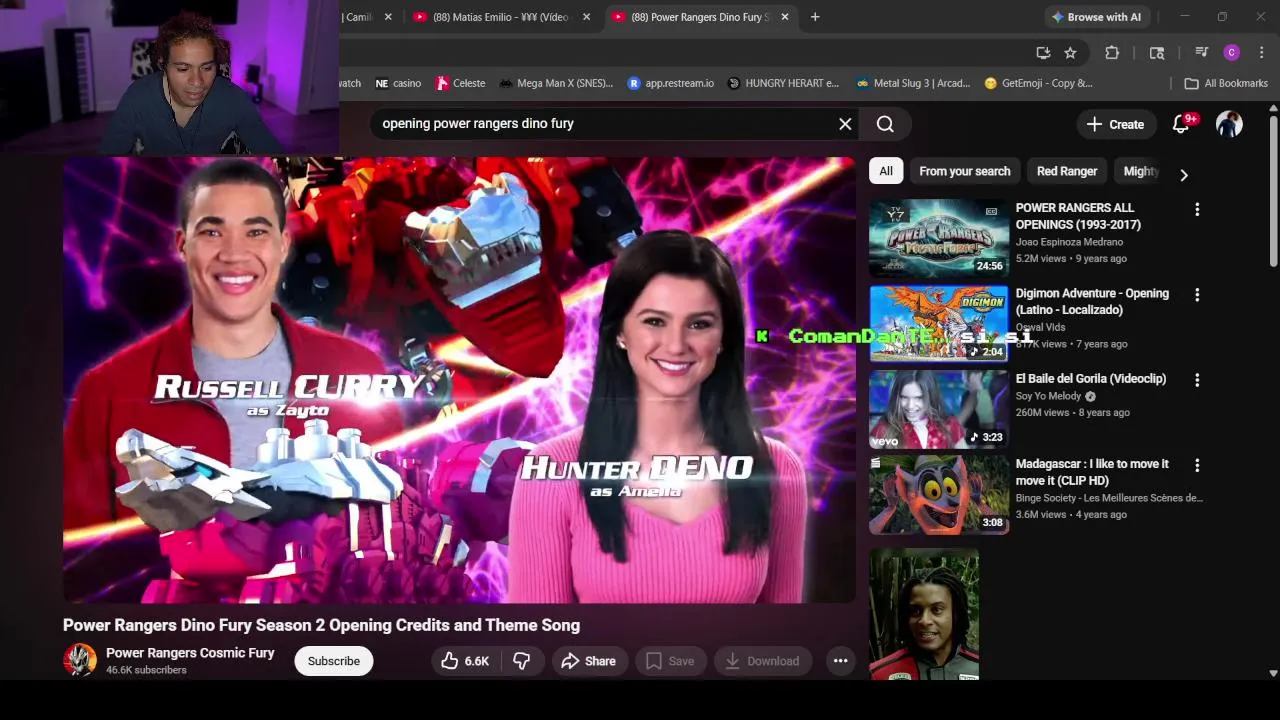
Task: Close the Matias Emilio tab
Action: [586, 17]
